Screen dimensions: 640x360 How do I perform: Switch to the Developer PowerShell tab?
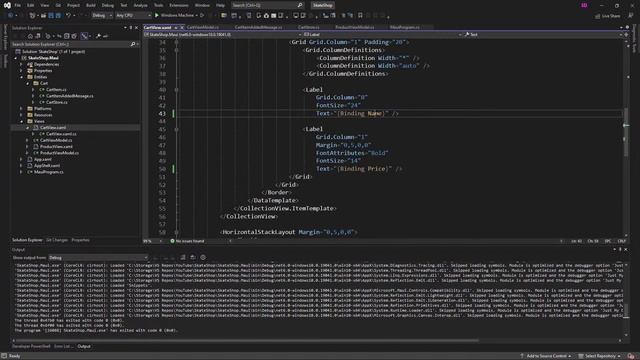(x=31, y=346)
